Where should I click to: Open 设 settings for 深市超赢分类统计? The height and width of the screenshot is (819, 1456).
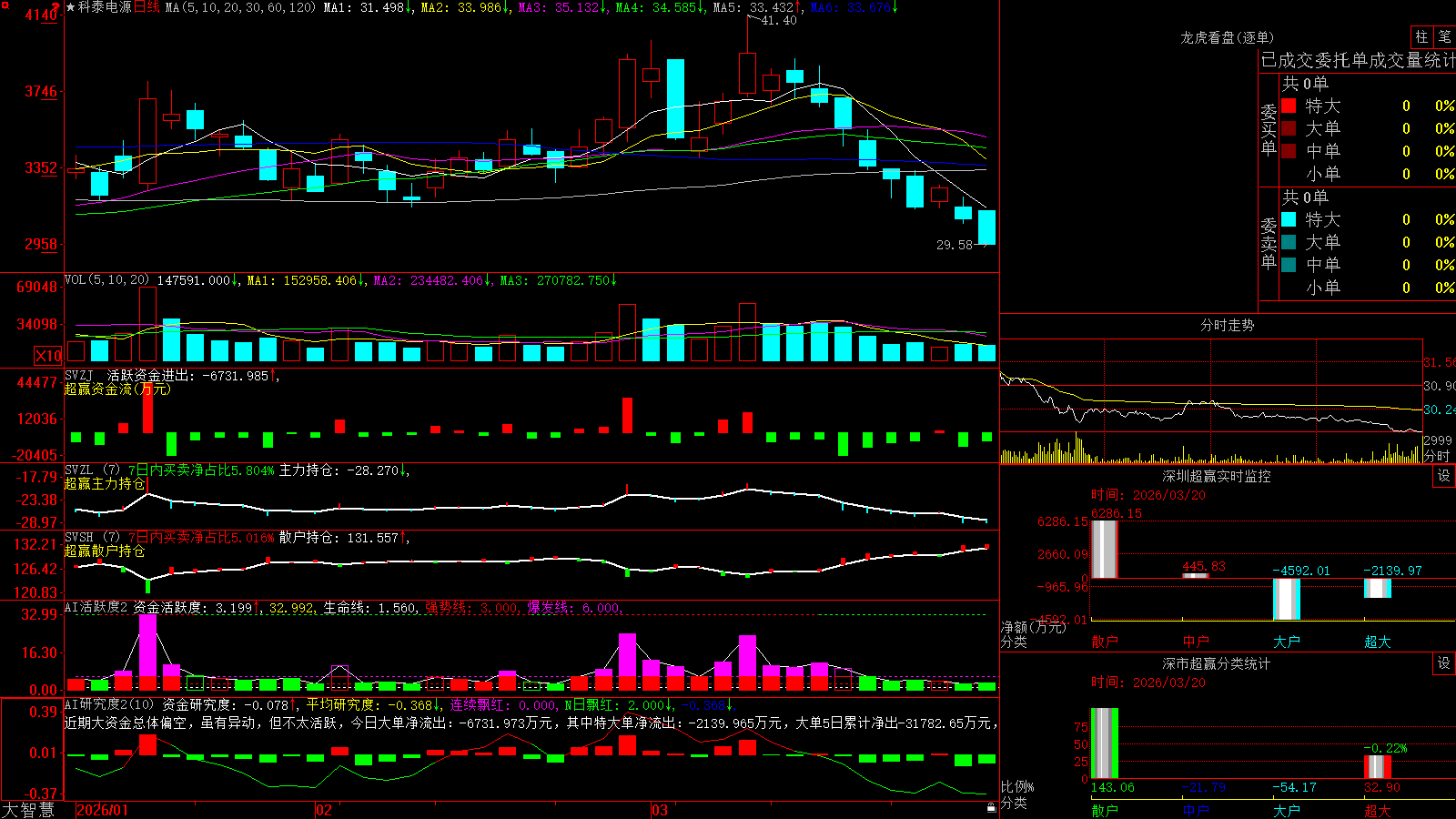point(1444,663)
